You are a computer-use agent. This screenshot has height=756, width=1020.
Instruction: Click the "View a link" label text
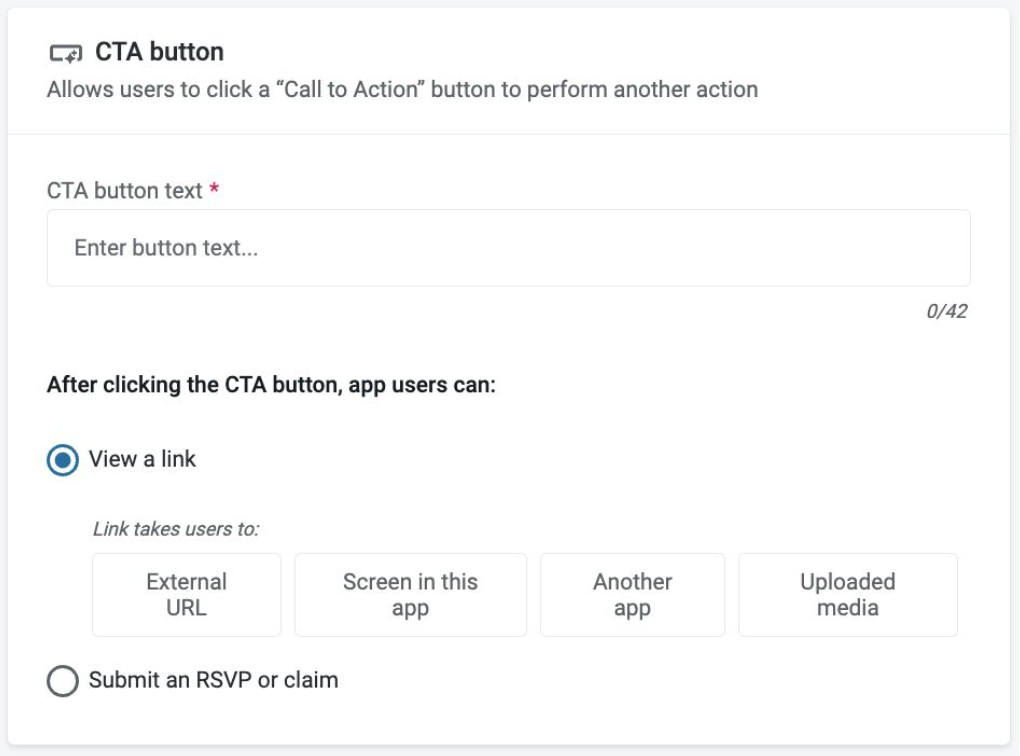pos(143,459)
